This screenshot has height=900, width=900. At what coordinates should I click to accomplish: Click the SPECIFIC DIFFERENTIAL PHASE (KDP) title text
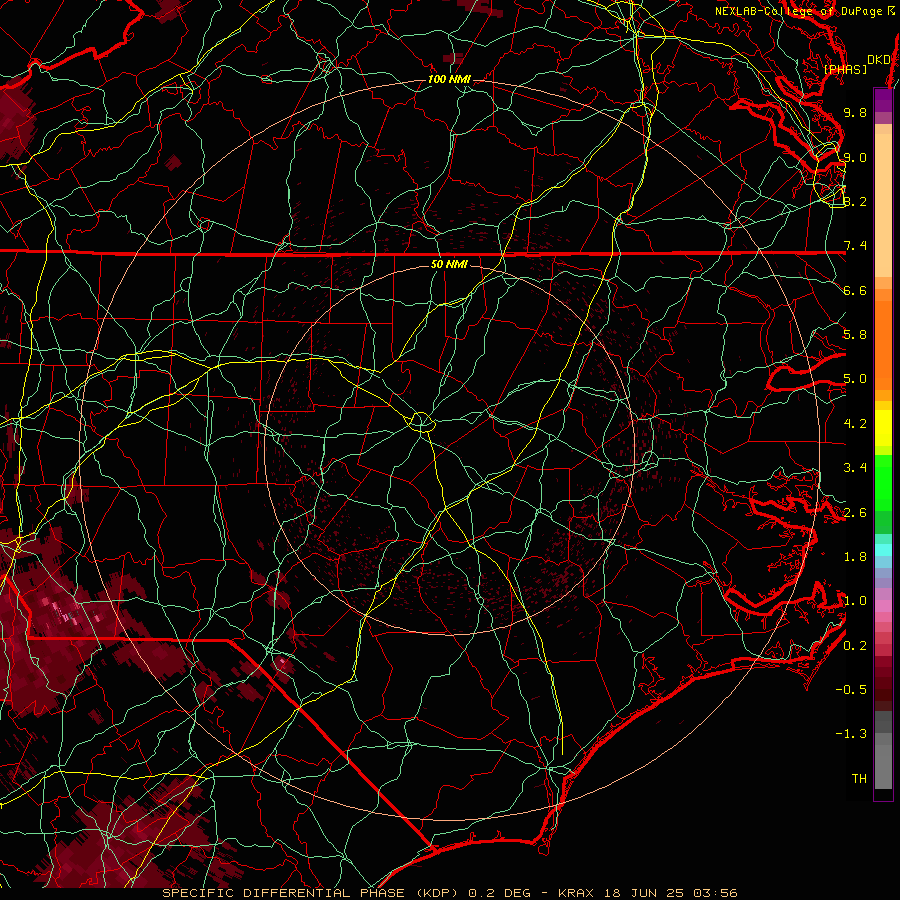coord(312,893)
